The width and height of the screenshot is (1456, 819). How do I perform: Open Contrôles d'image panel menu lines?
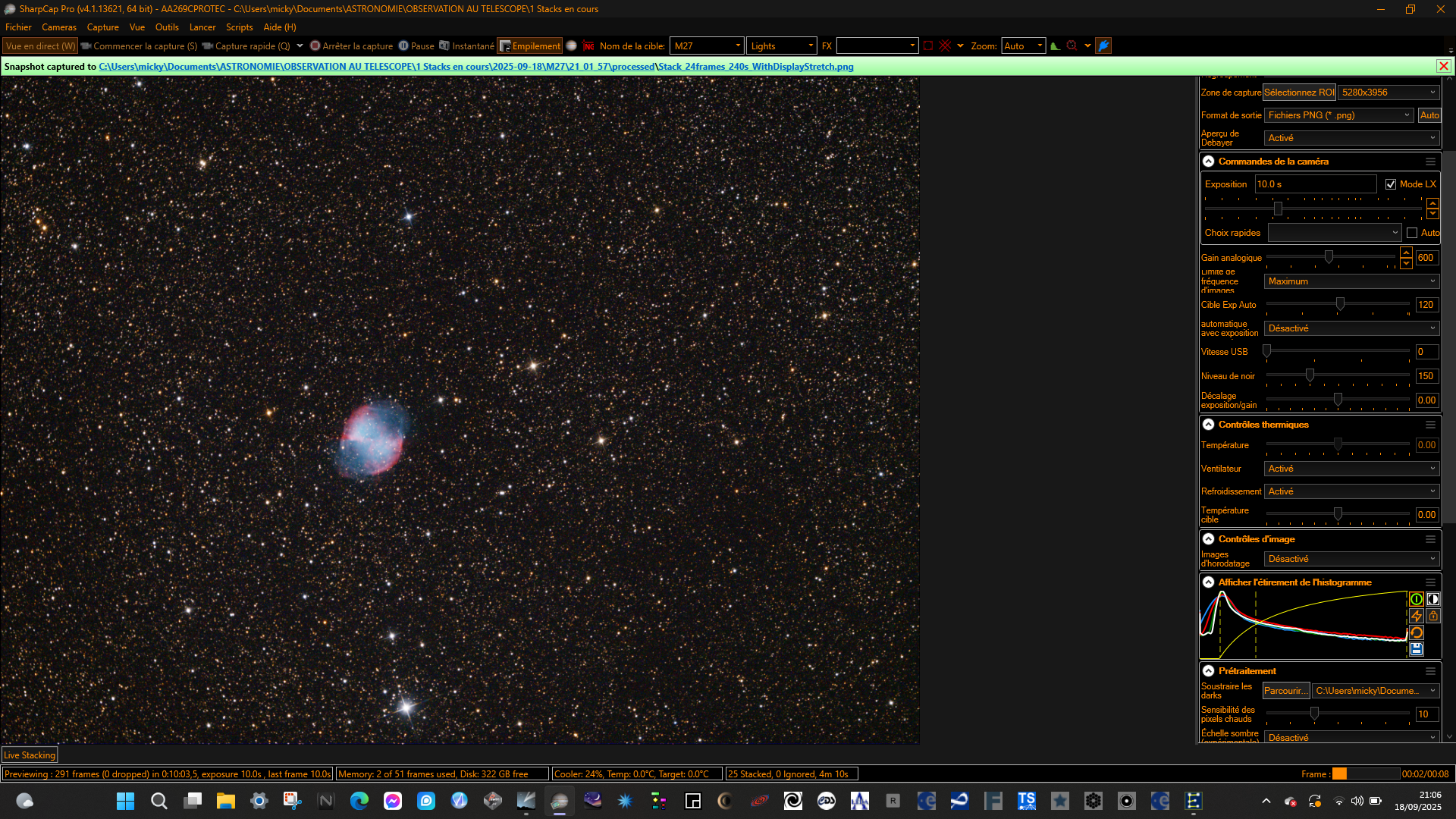click(x=1430, y=539)
